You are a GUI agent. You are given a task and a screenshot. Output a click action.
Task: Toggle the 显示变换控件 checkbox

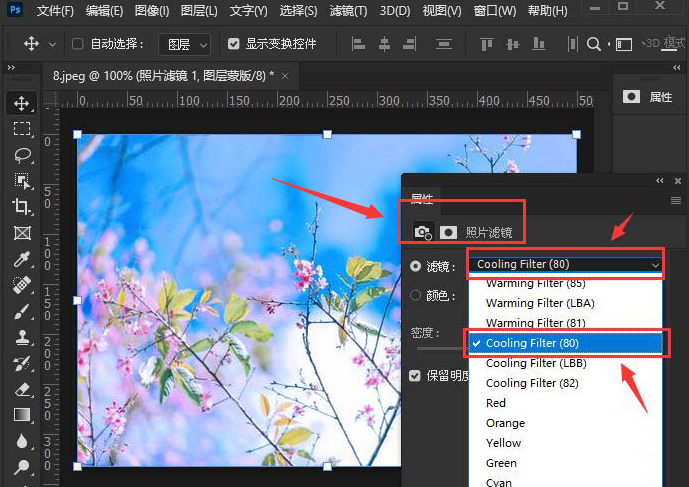click(234, 44)
